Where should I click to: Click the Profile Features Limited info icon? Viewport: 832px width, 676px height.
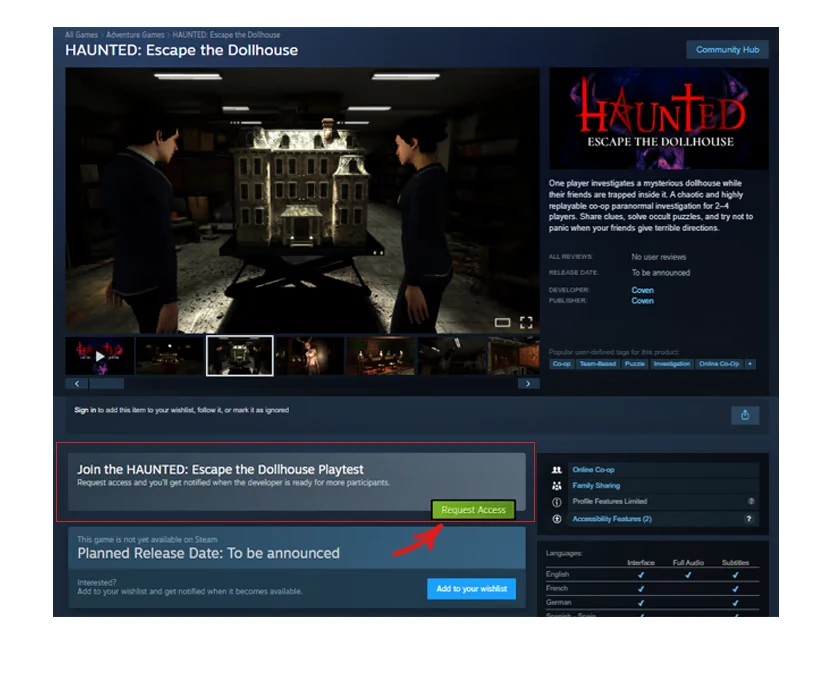click(x=557, y=502)
